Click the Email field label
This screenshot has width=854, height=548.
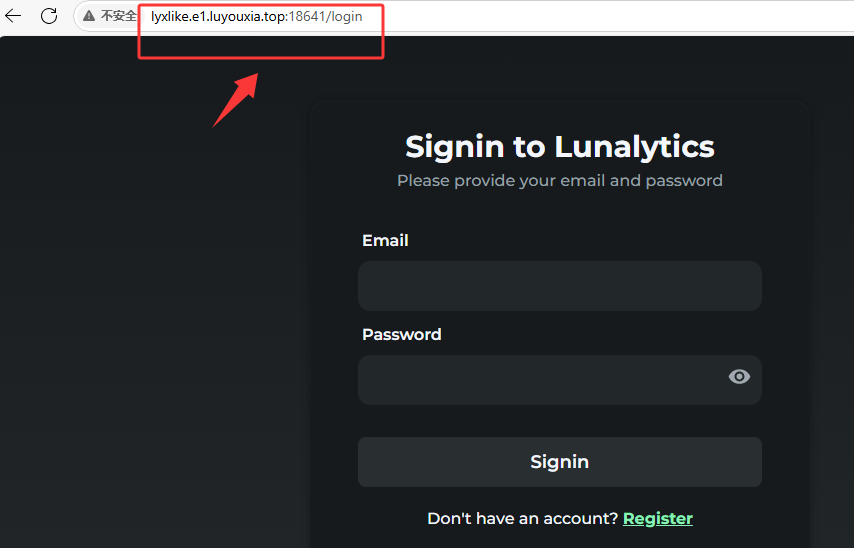click(x=385, y=240)
